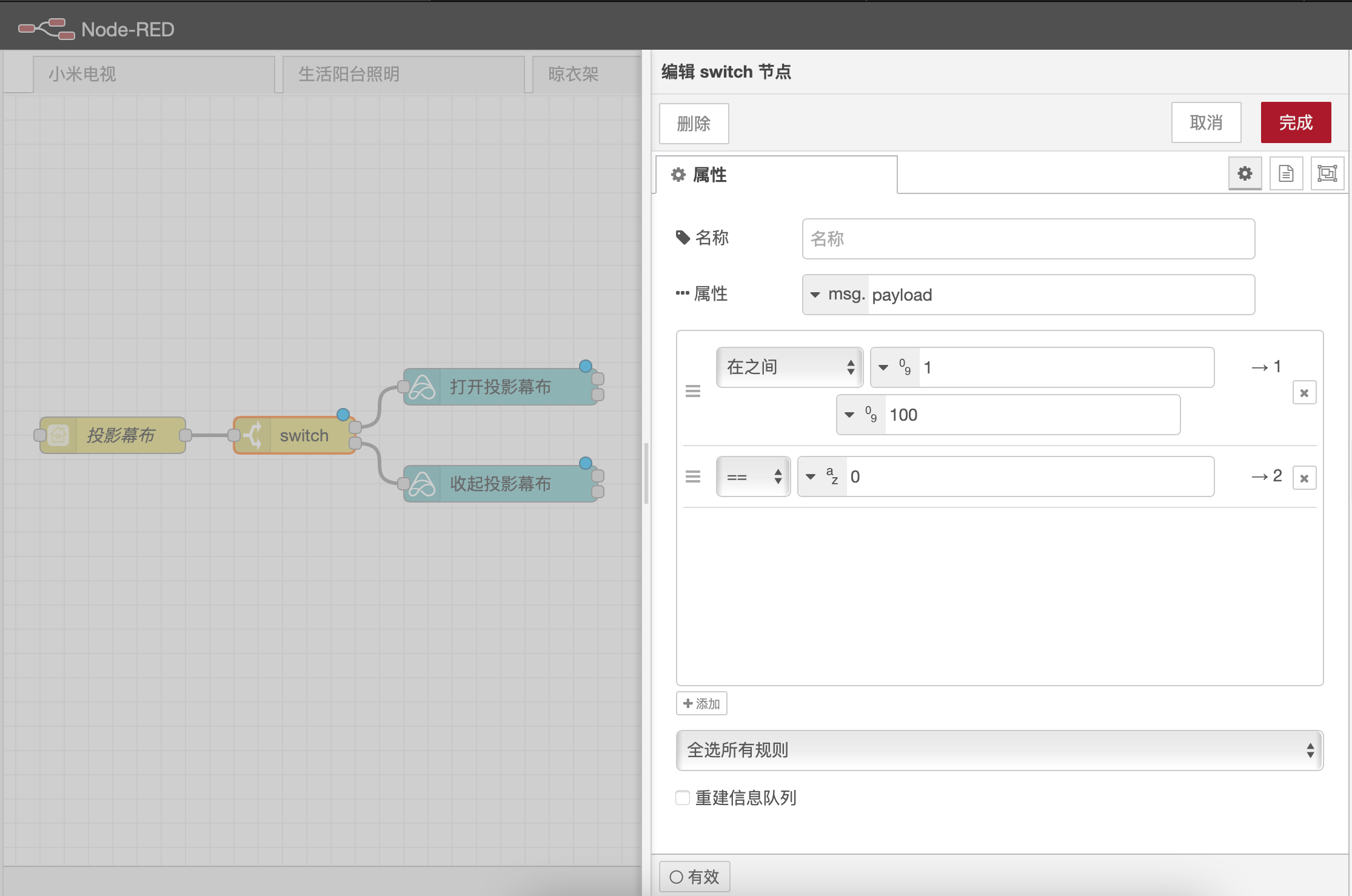
Task: Click the 编辑 switch 节点 panel title
Action: [x=726, y=72]
